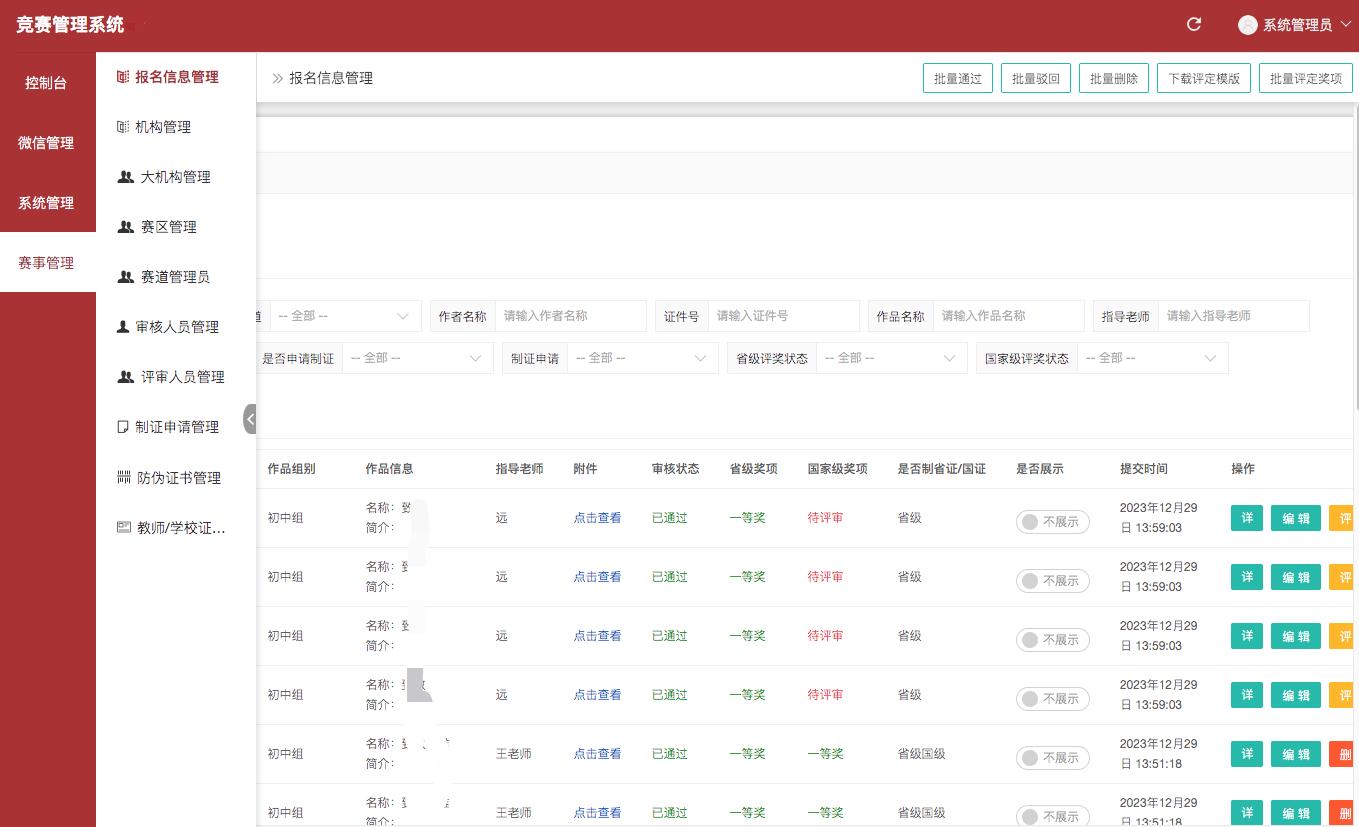This screenshot has height=827, width=1359.
Task: Open the 是否申请制证 dropdown
Action: pyautogui.click(x=418, y=358)
